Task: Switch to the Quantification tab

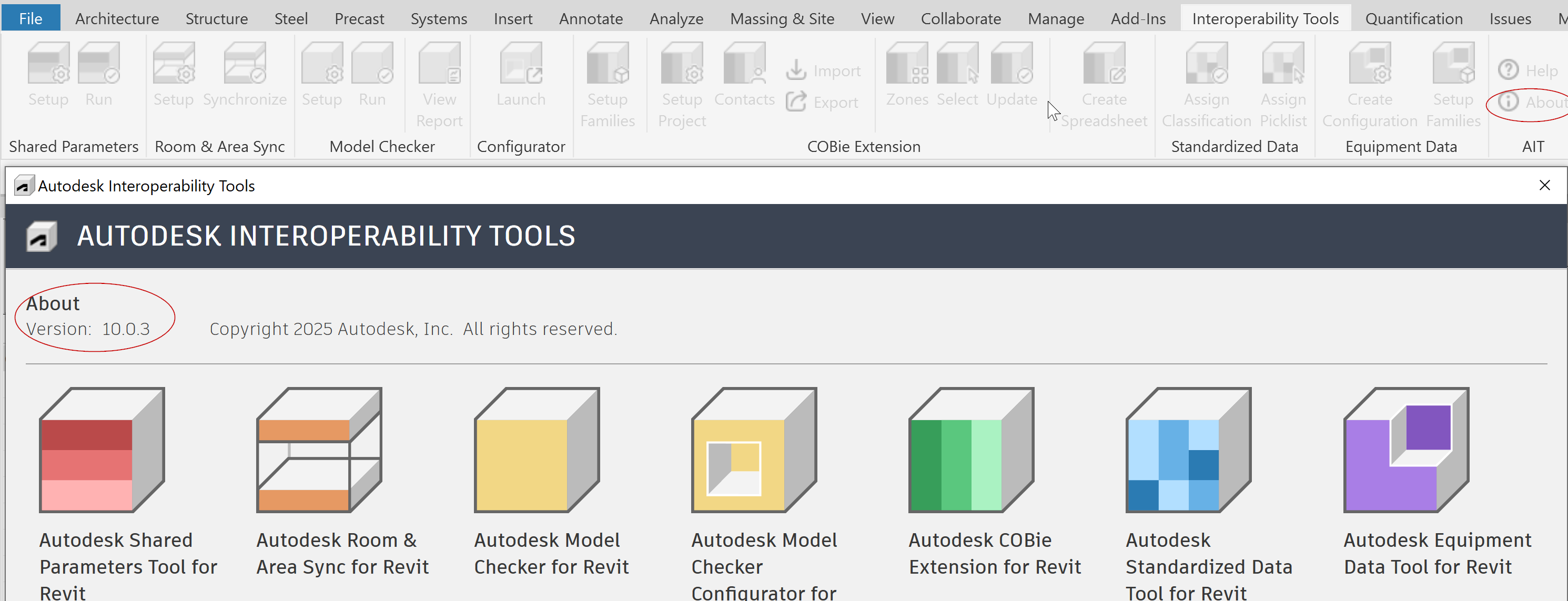Action: [1413, 19]
